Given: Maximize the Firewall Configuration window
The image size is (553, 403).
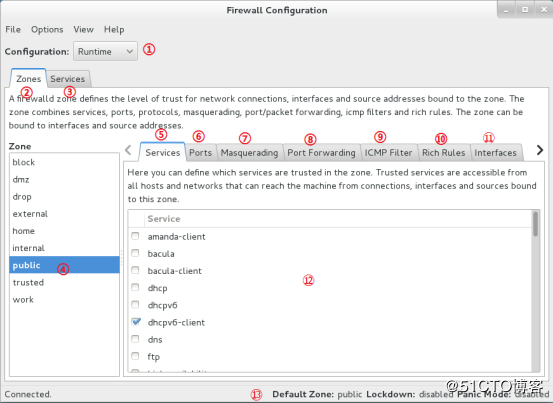Looking at the screenshot, I should click(525, 10).
